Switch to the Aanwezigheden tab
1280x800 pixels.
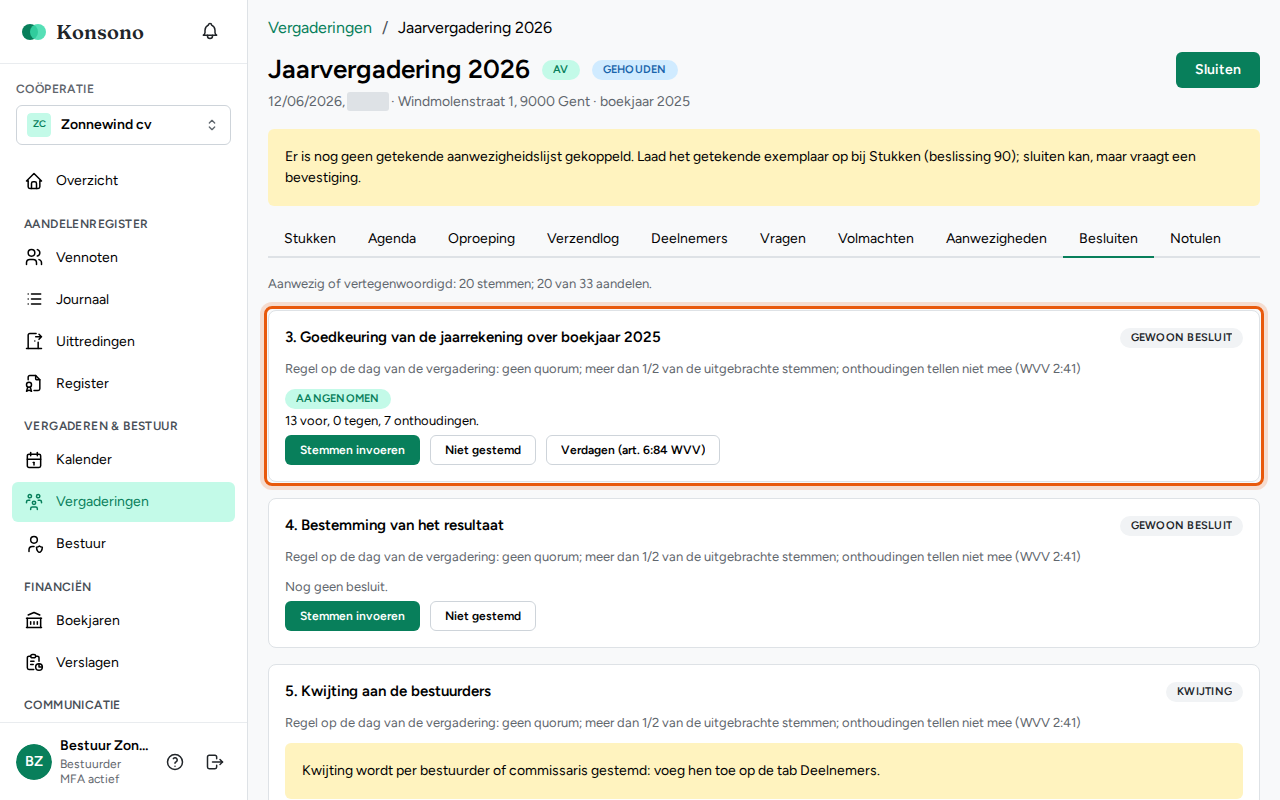[x=996, y=239]
